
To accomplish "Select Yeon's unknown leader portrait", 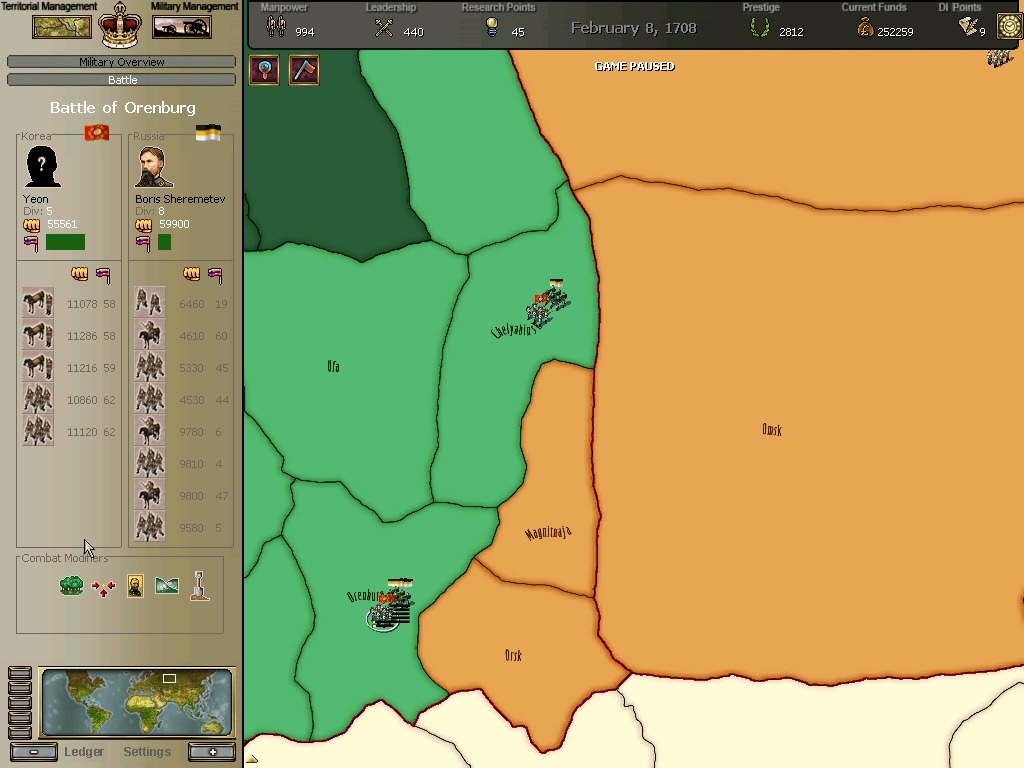I will click(x=42, y=167).
